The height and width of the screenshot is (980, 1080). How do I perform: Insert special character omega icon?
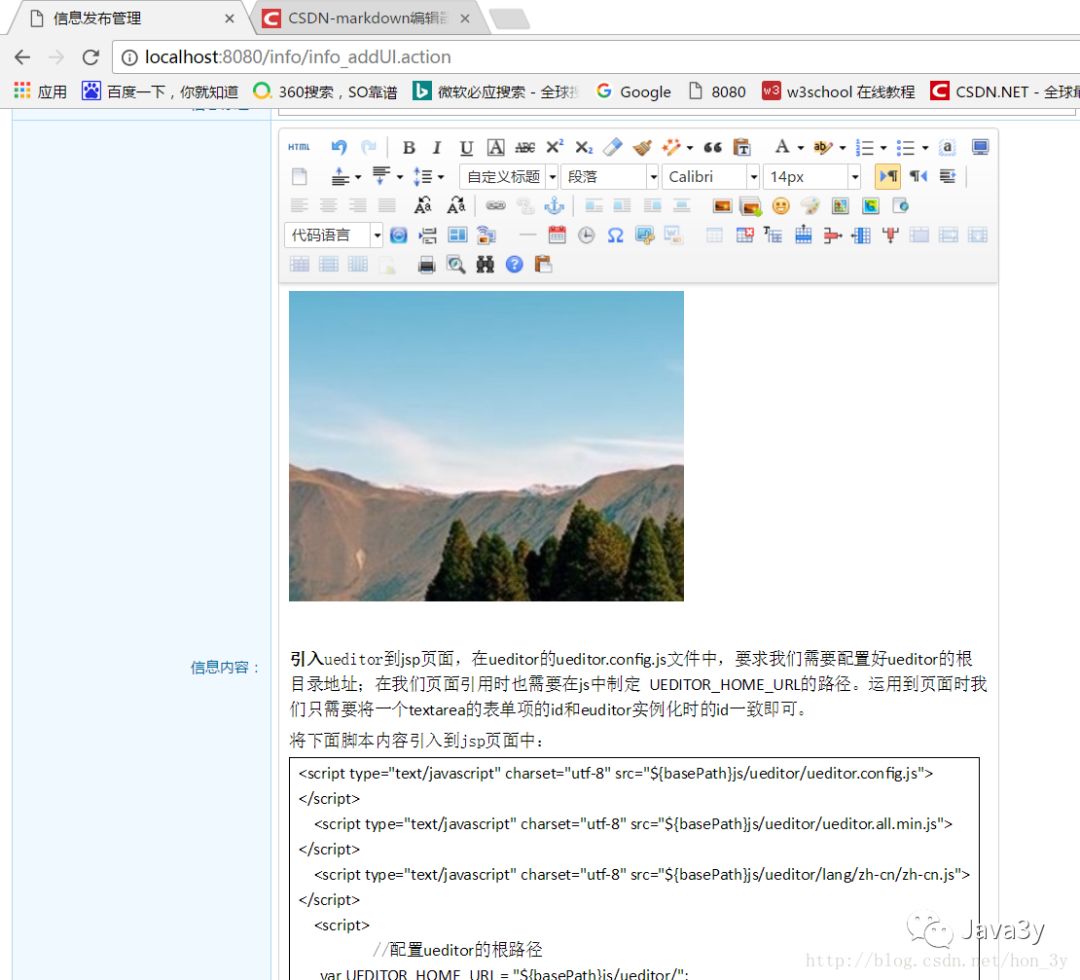[615, 236]
